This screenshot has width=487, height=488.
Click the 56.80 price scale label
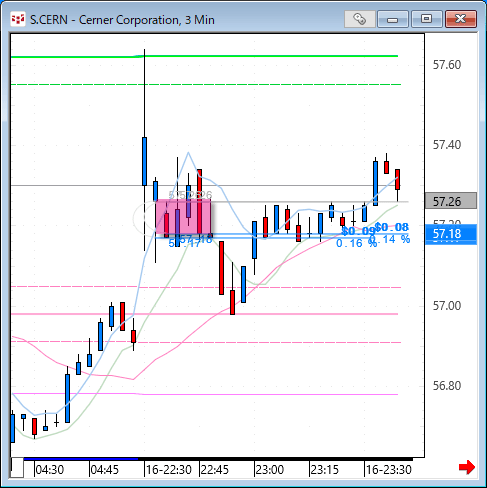pos(447,386)
